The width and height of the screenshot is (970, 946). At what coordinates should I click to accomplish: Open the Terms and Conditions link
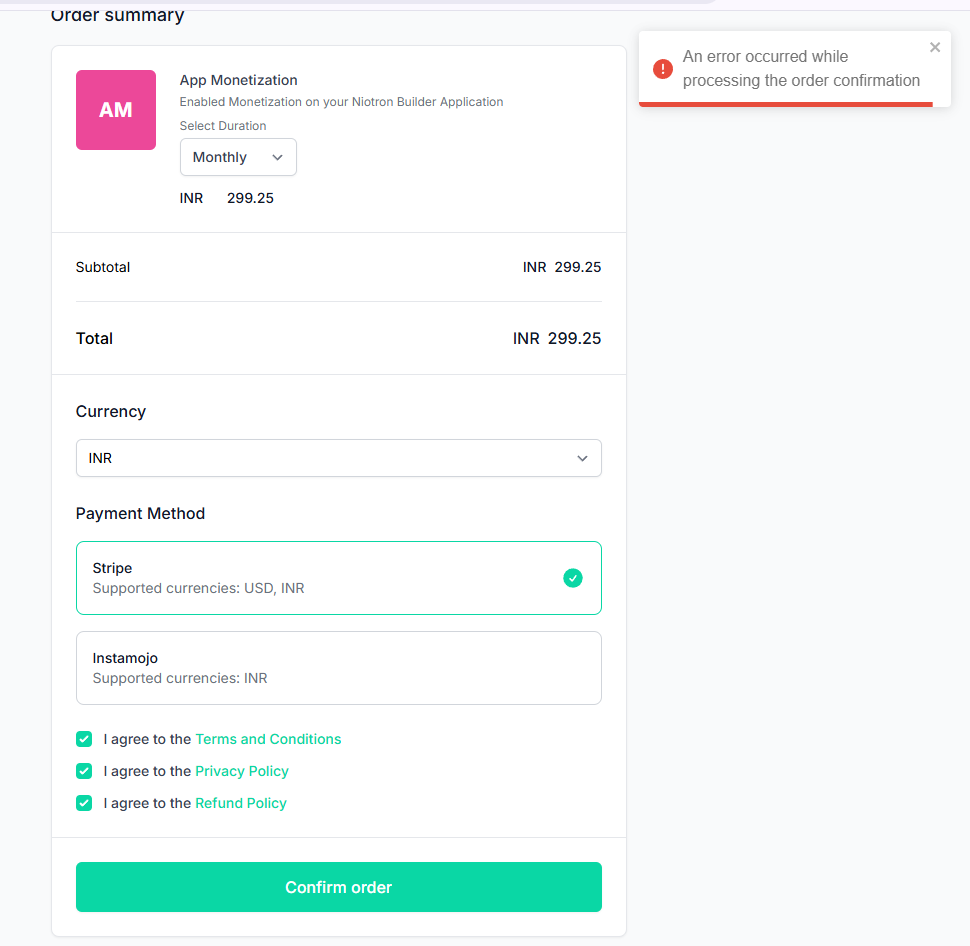tap(268, 739)
